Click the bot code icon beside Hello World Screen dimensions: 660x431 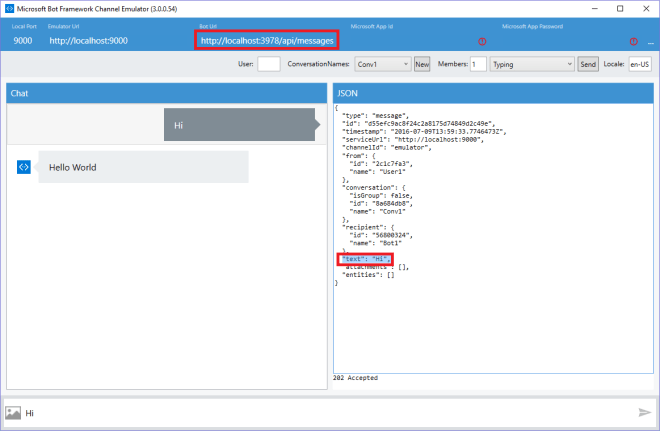(24, 167)
